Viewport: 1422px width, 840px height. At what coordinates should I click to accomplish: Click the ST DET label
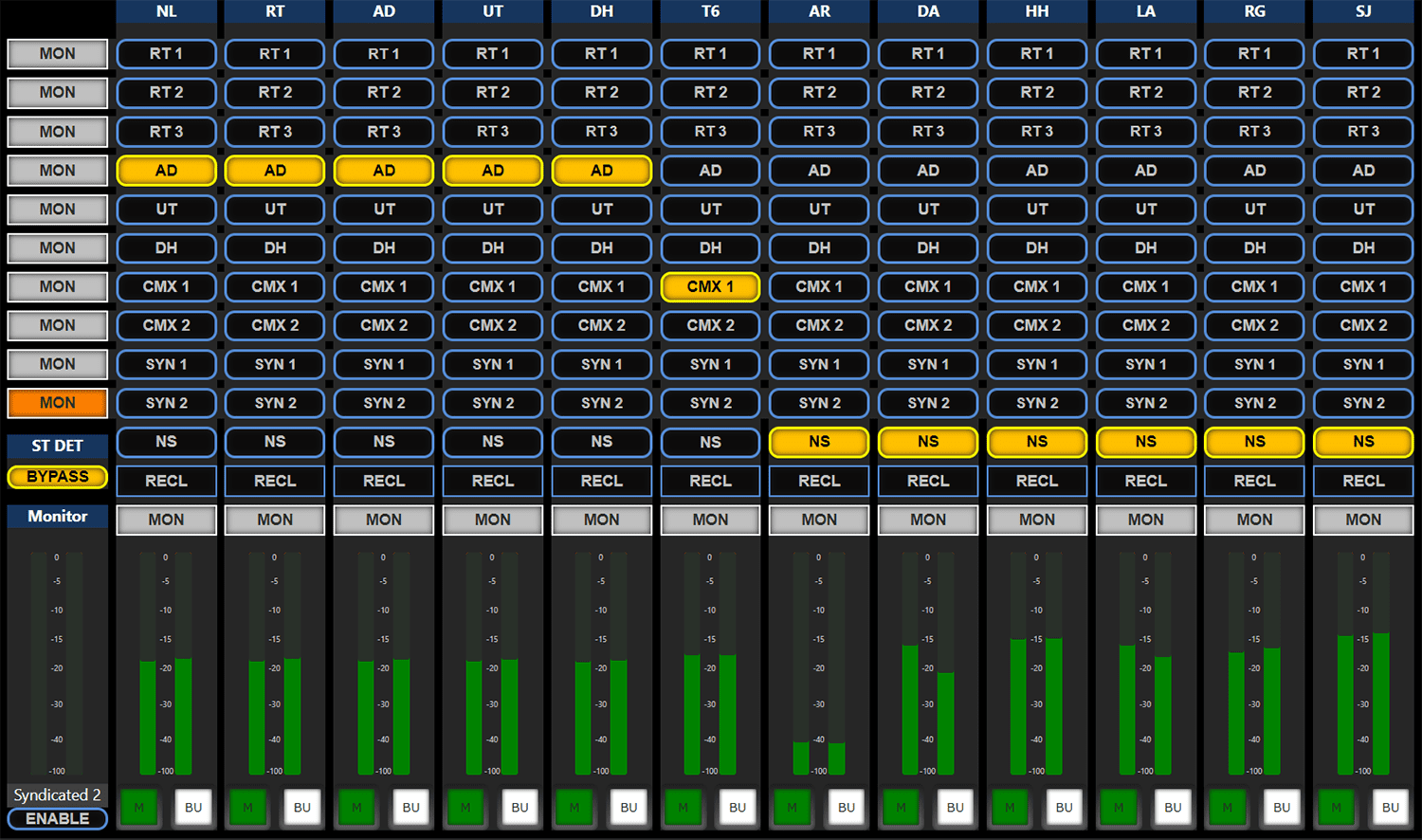[x=58, y=446]
